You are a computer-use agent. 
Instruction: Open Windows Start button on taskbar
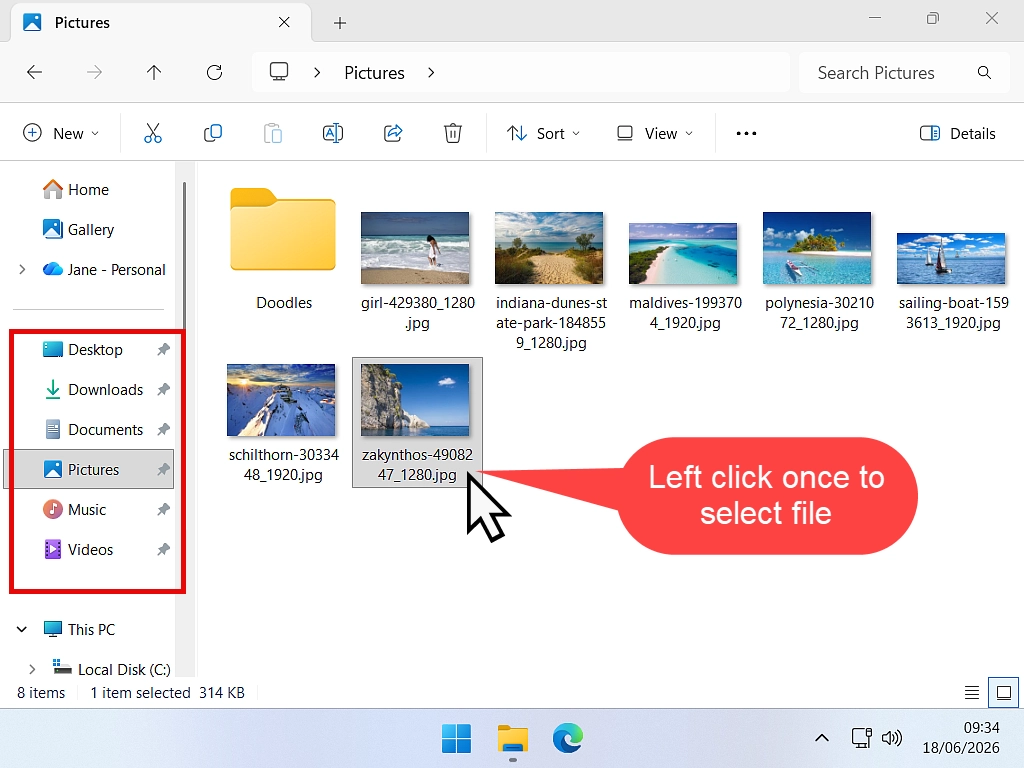coord(456,739)
